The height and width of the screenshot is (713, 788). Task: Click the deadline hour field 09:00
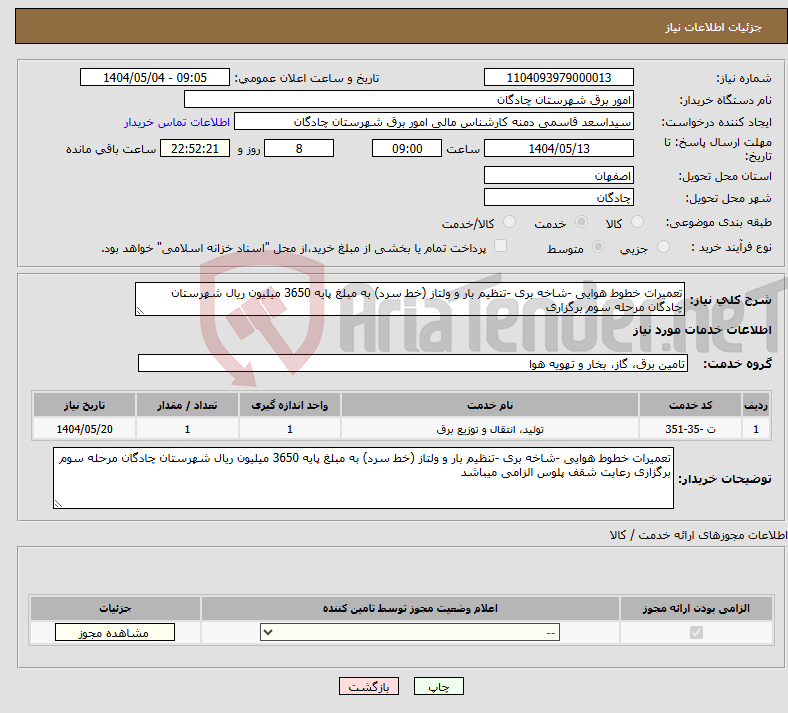[x=407, y=148]
